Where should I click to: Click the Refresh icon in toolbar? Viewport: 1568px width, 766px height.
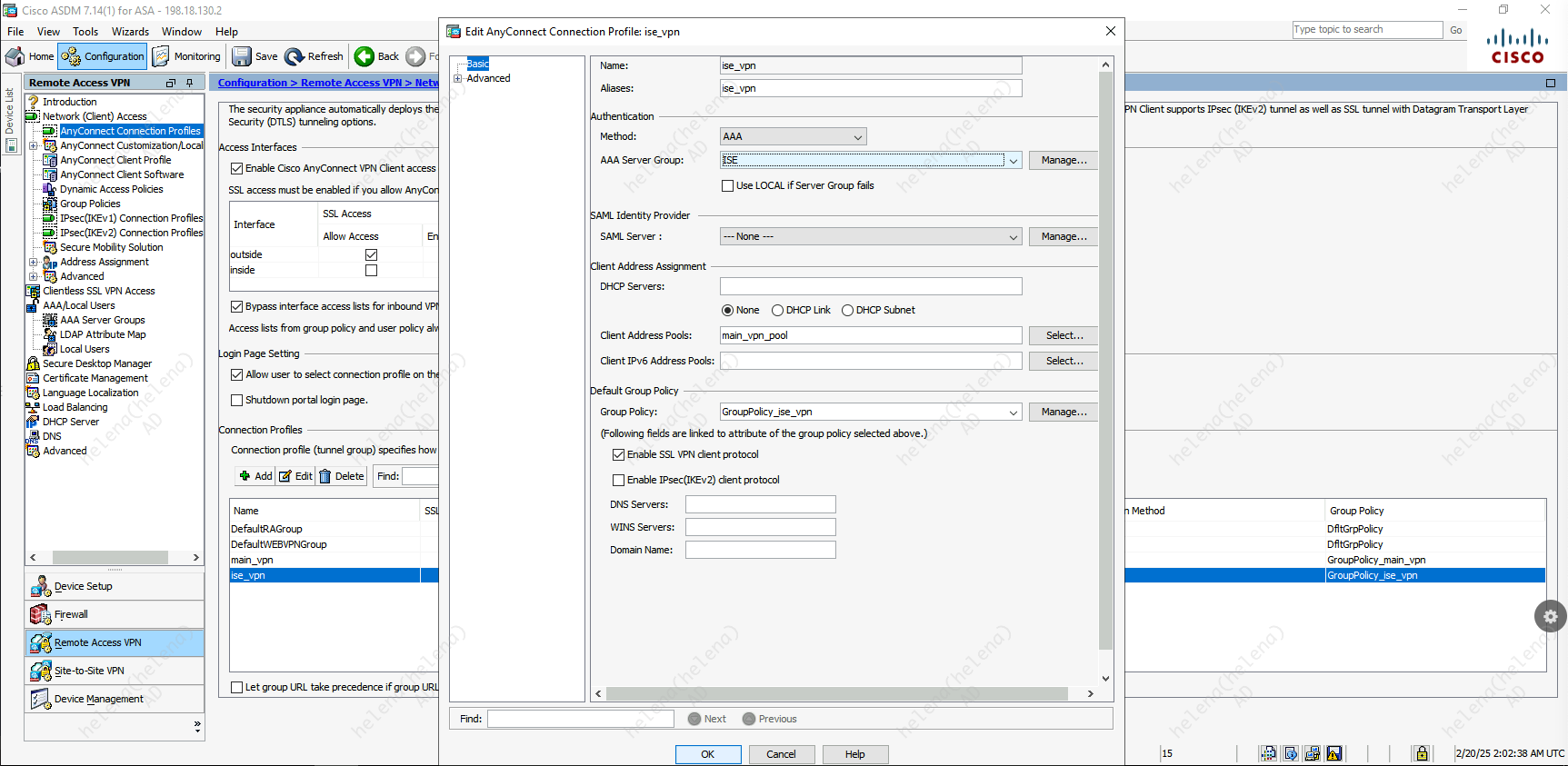pos(295,56)
